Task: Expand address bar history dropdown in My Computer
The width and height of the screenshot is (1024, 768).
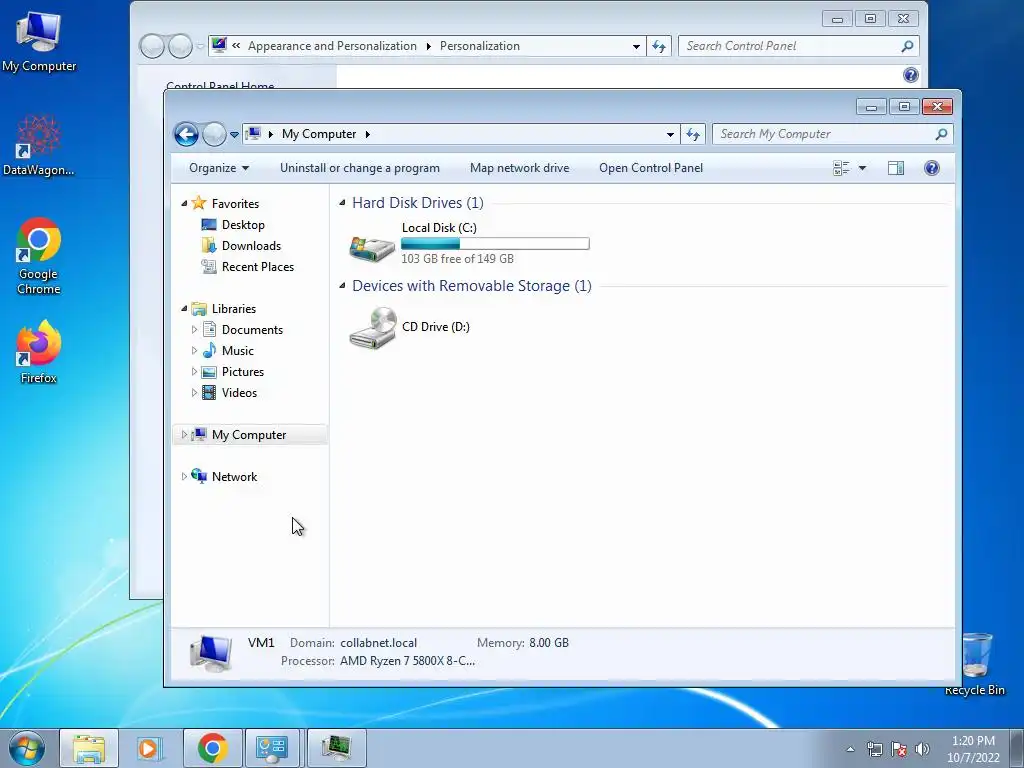Action: coord(670,135)
